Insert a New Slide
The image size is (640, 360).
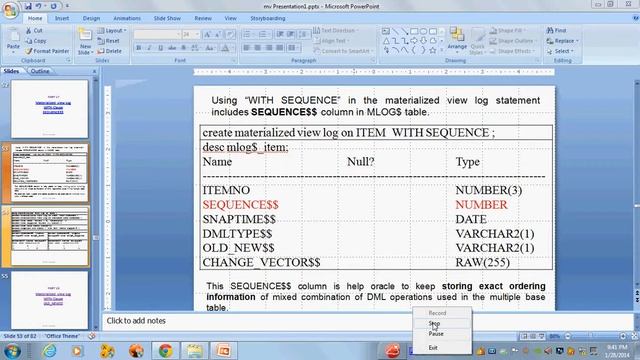point(85,41)
